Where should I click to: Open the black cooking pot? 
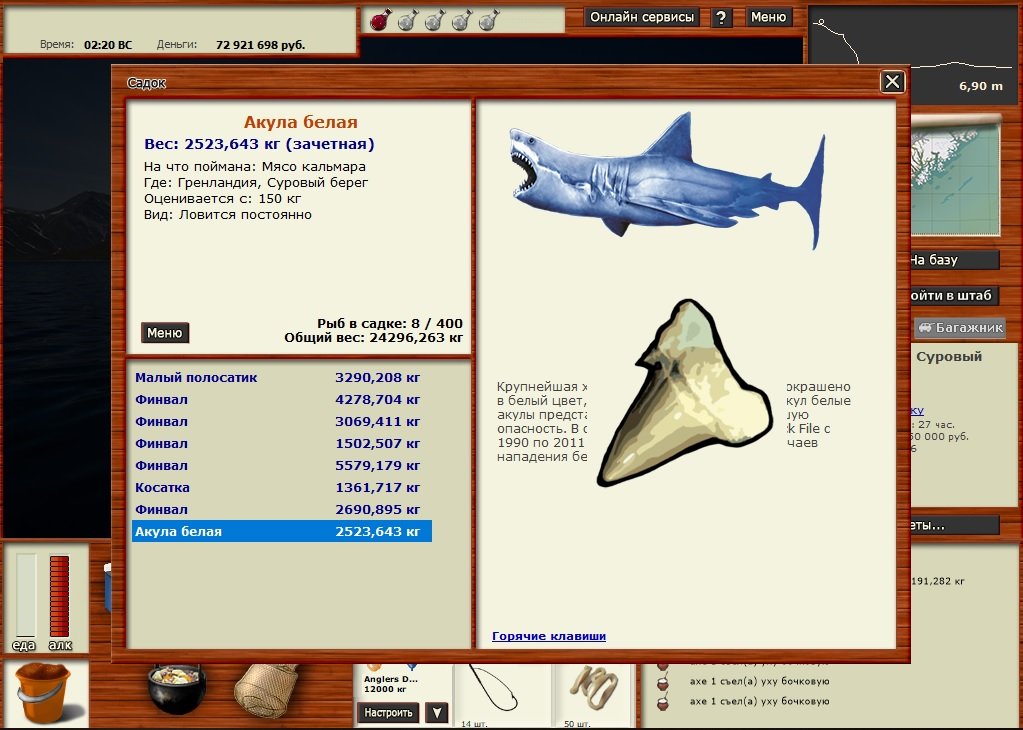tap(176, 689)
